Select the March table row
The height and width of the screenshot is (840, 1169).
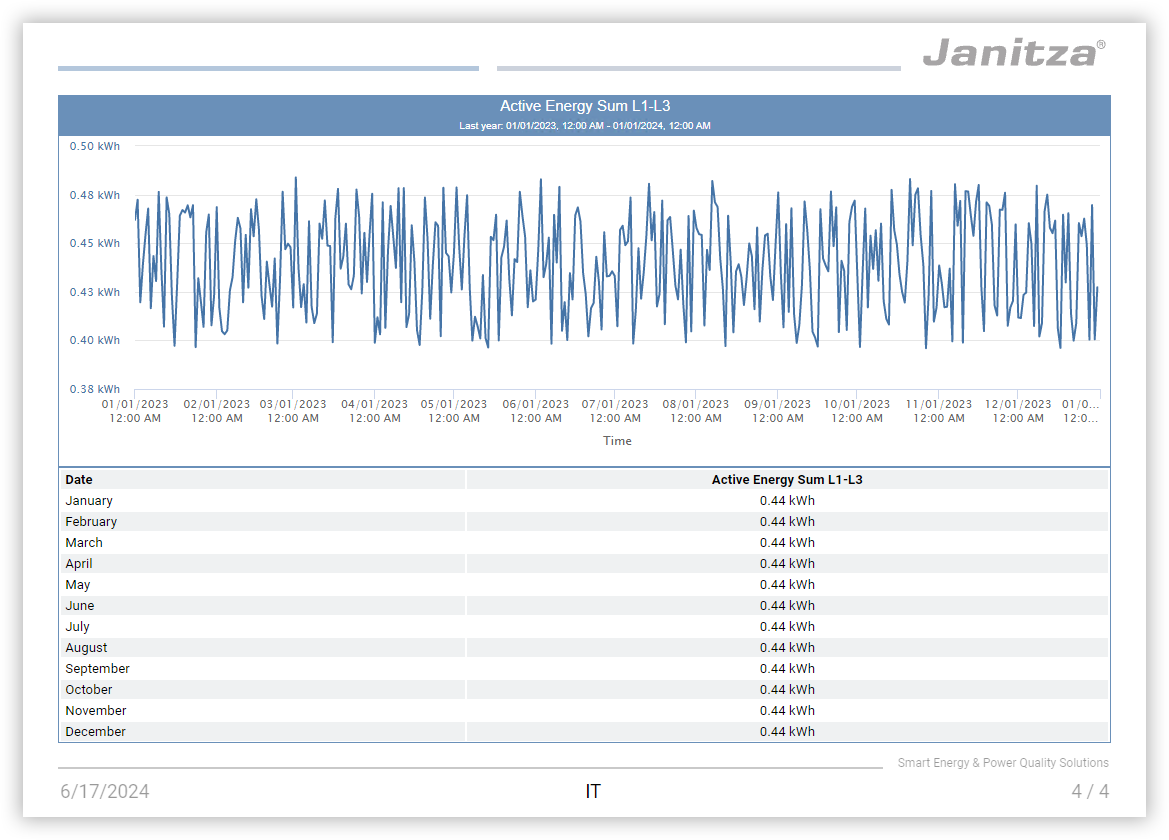click(84, 543)
